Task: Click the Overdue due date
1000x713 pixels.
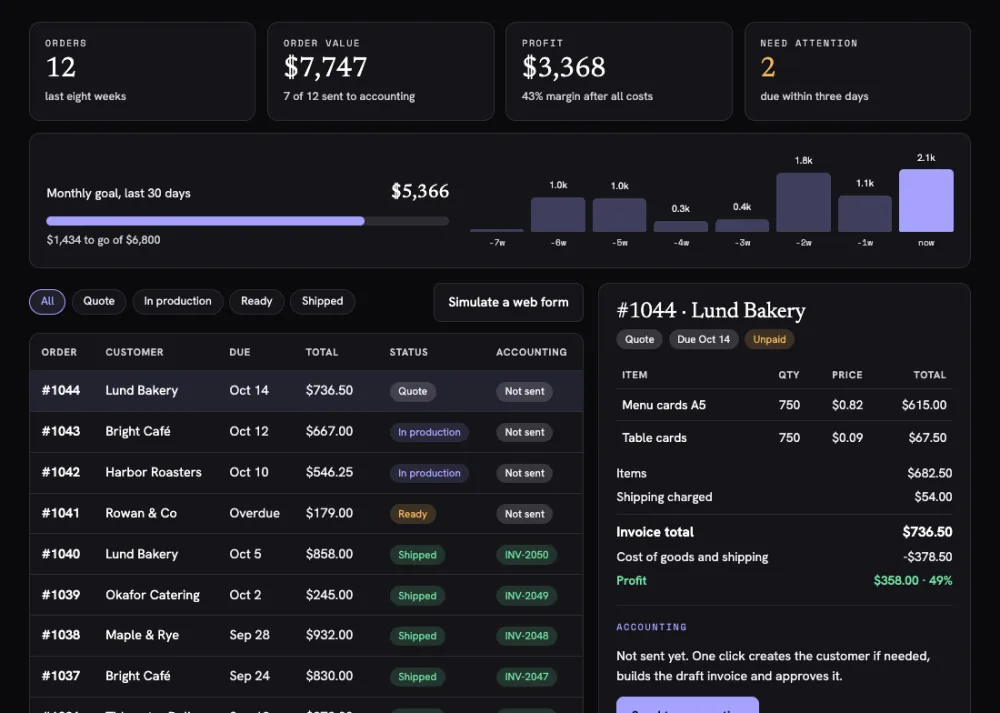Action: coord(254,513)
